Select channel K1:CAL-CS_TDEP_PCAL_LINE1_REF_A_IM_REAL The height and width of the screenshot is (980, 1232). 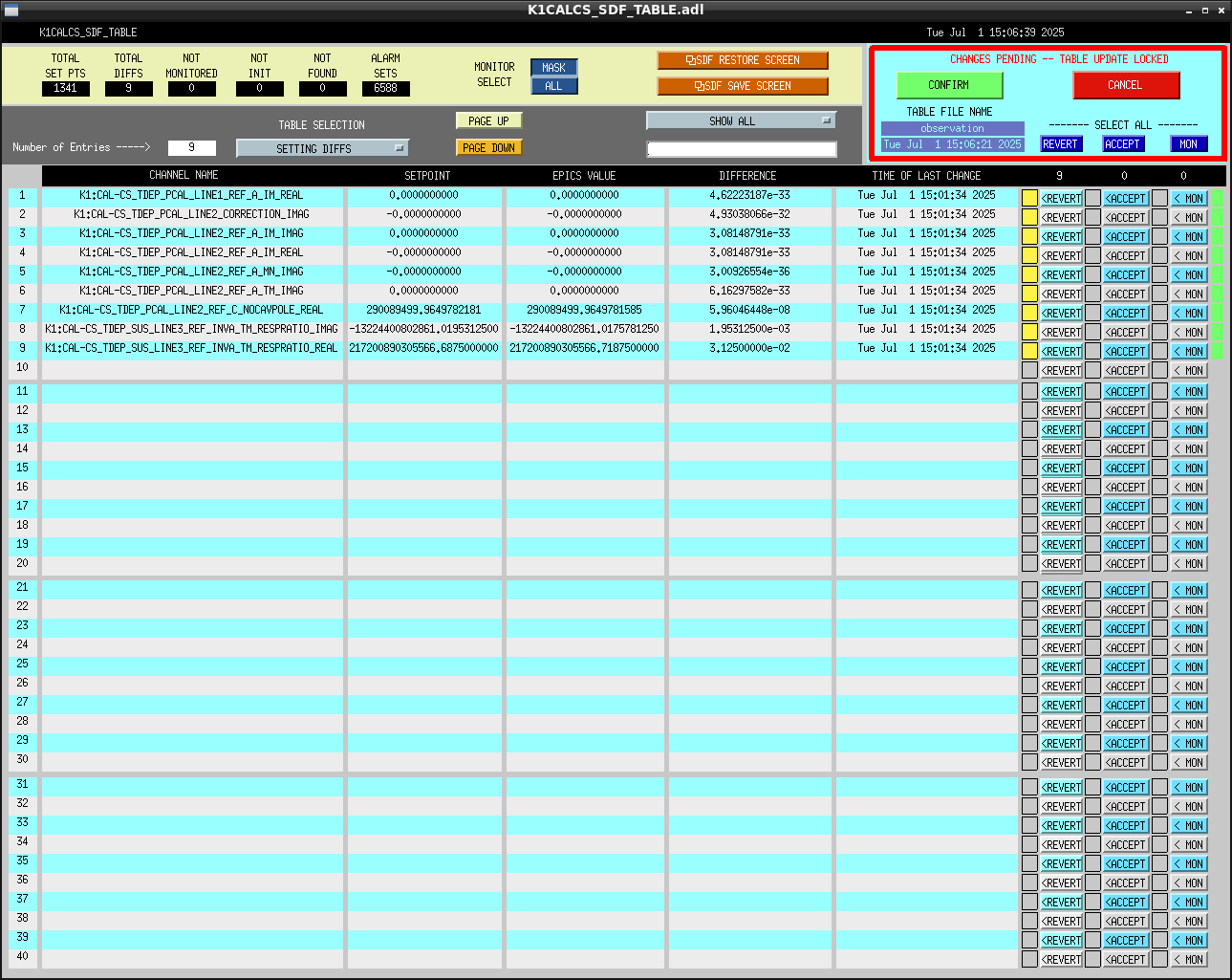tap(192, 195)
